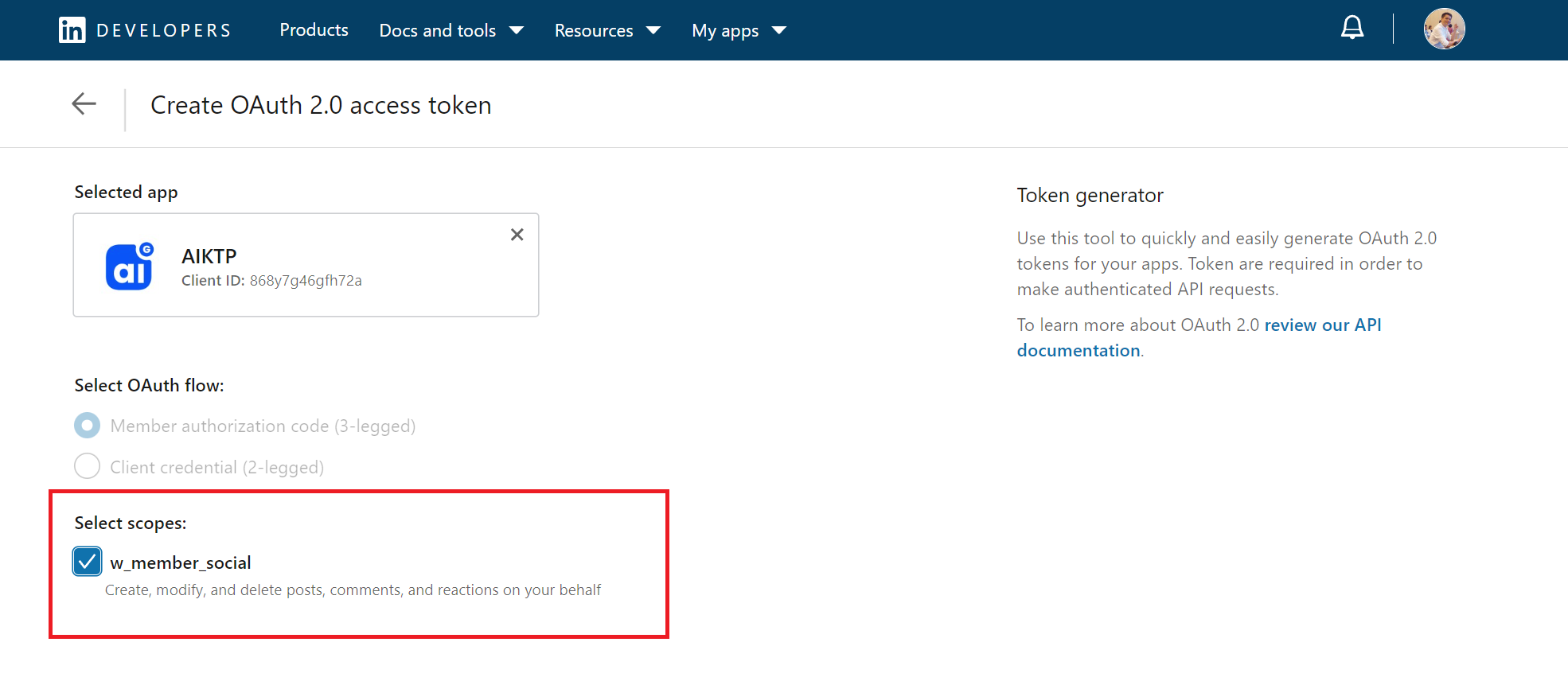
Task: Open the notifications bell
Action: tap(1352, 29)
